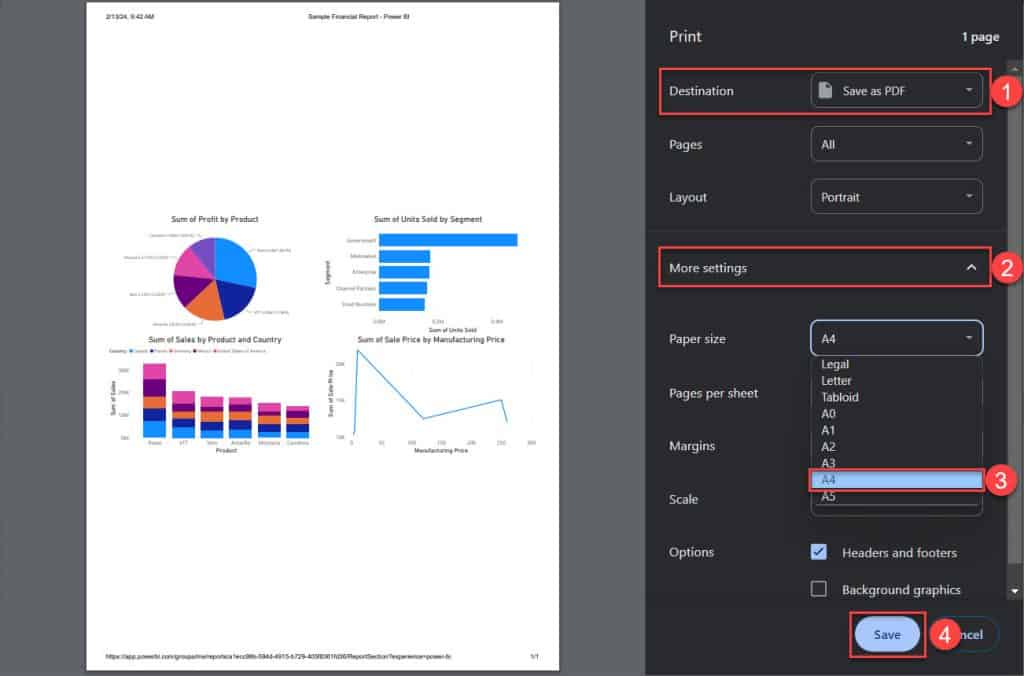This screenshot has height=676, width=1024.
Task: Choose A0 from paper size list
Action: click(x=896, y=413)
